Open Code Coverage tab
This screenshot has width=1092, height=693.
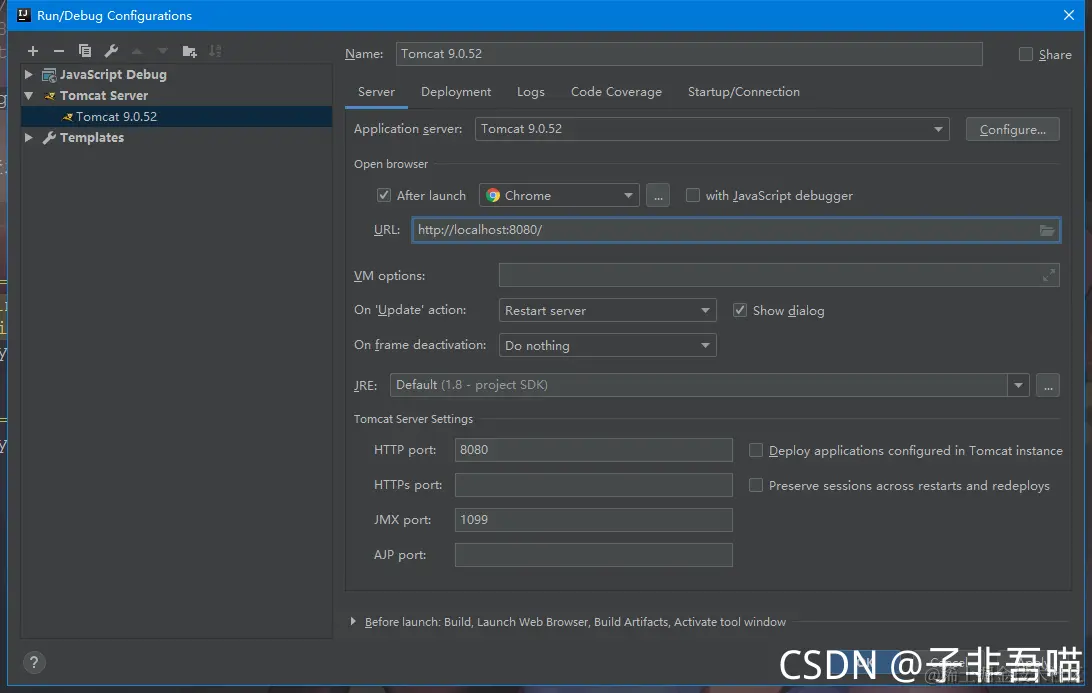[x=616, y=92]
